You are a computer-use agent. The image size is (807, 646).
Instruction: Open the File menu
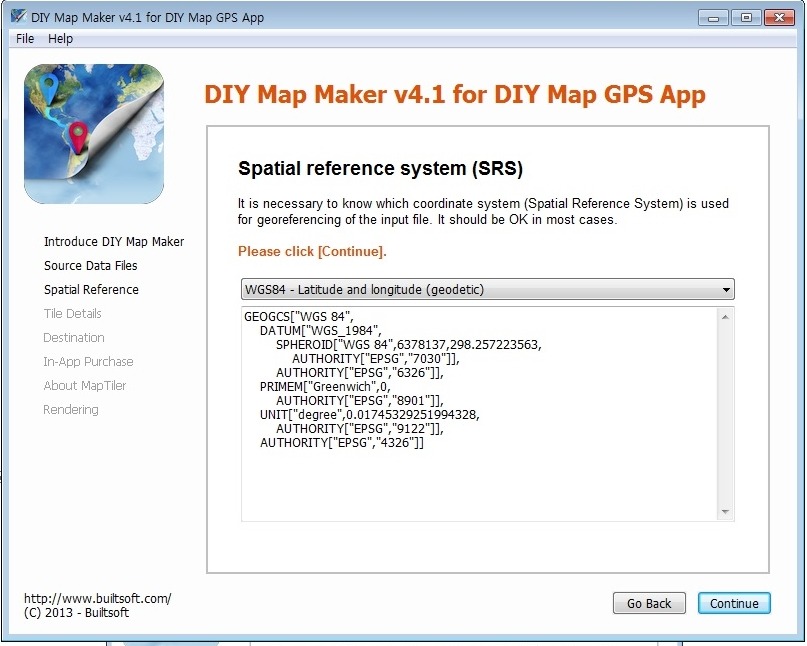(x=25, y=39)
